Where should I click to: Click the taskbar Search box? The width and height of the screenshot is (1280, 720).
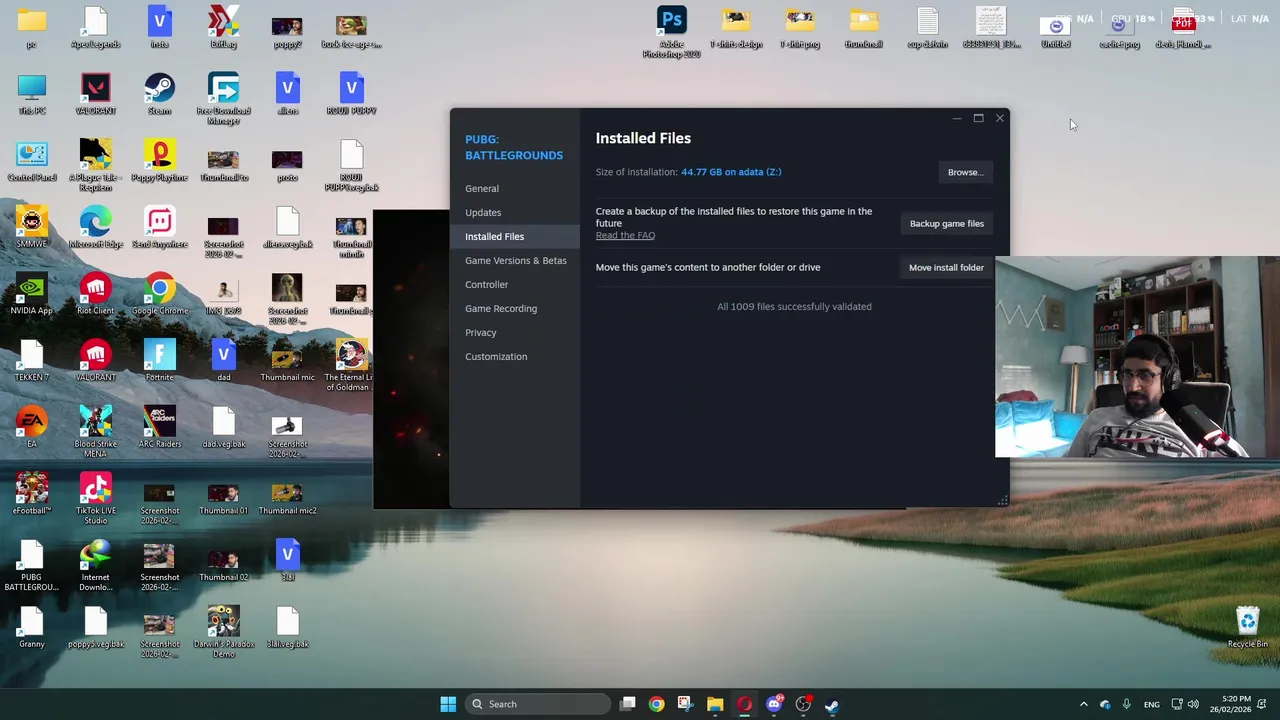click(538, 704)
